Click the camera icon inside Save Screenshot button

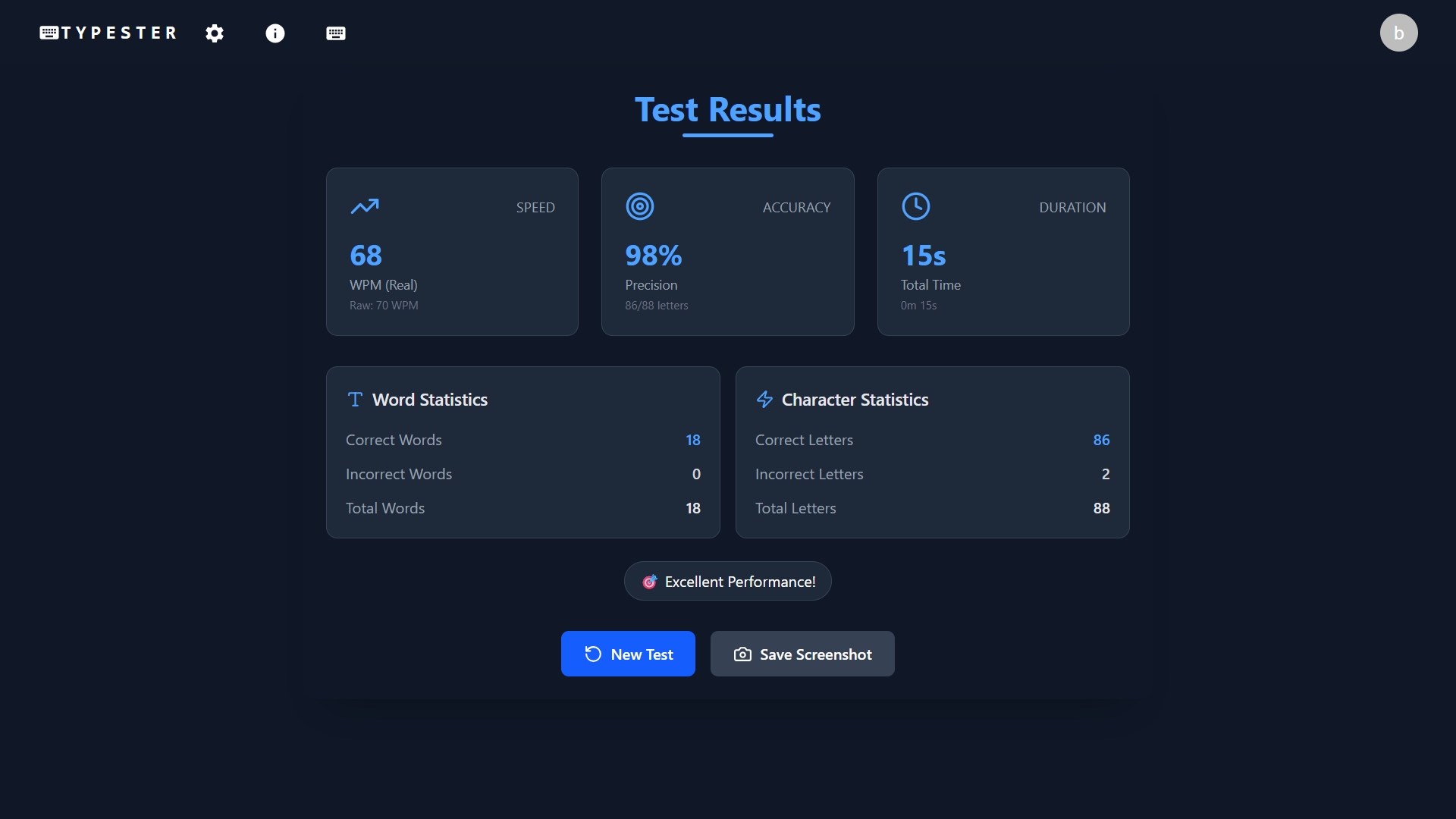pos(742,654)
